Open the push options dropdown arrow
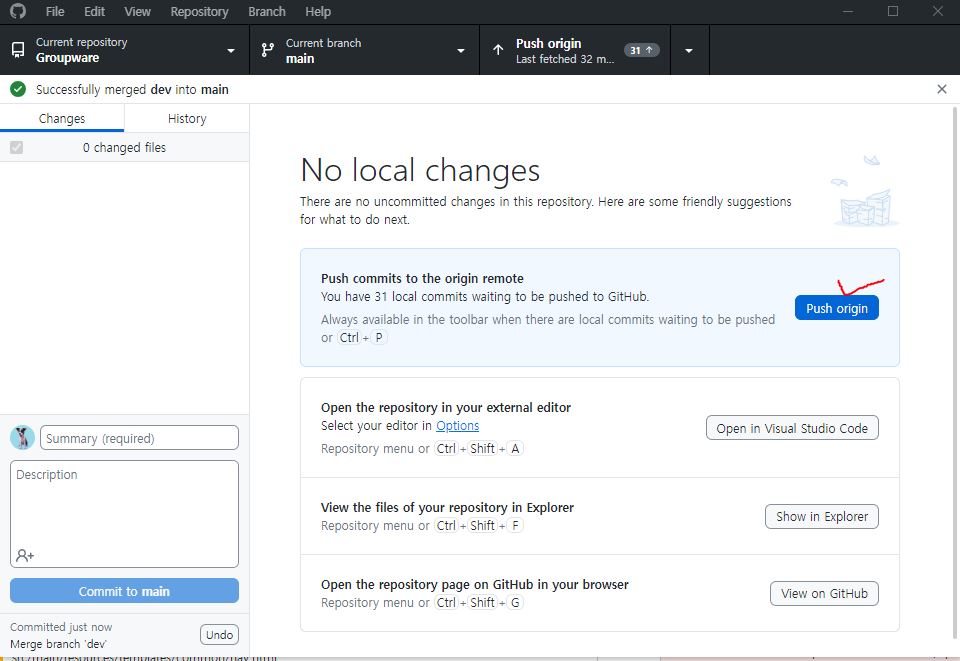This screenshot has height=661, width=960. click(689, 50)
